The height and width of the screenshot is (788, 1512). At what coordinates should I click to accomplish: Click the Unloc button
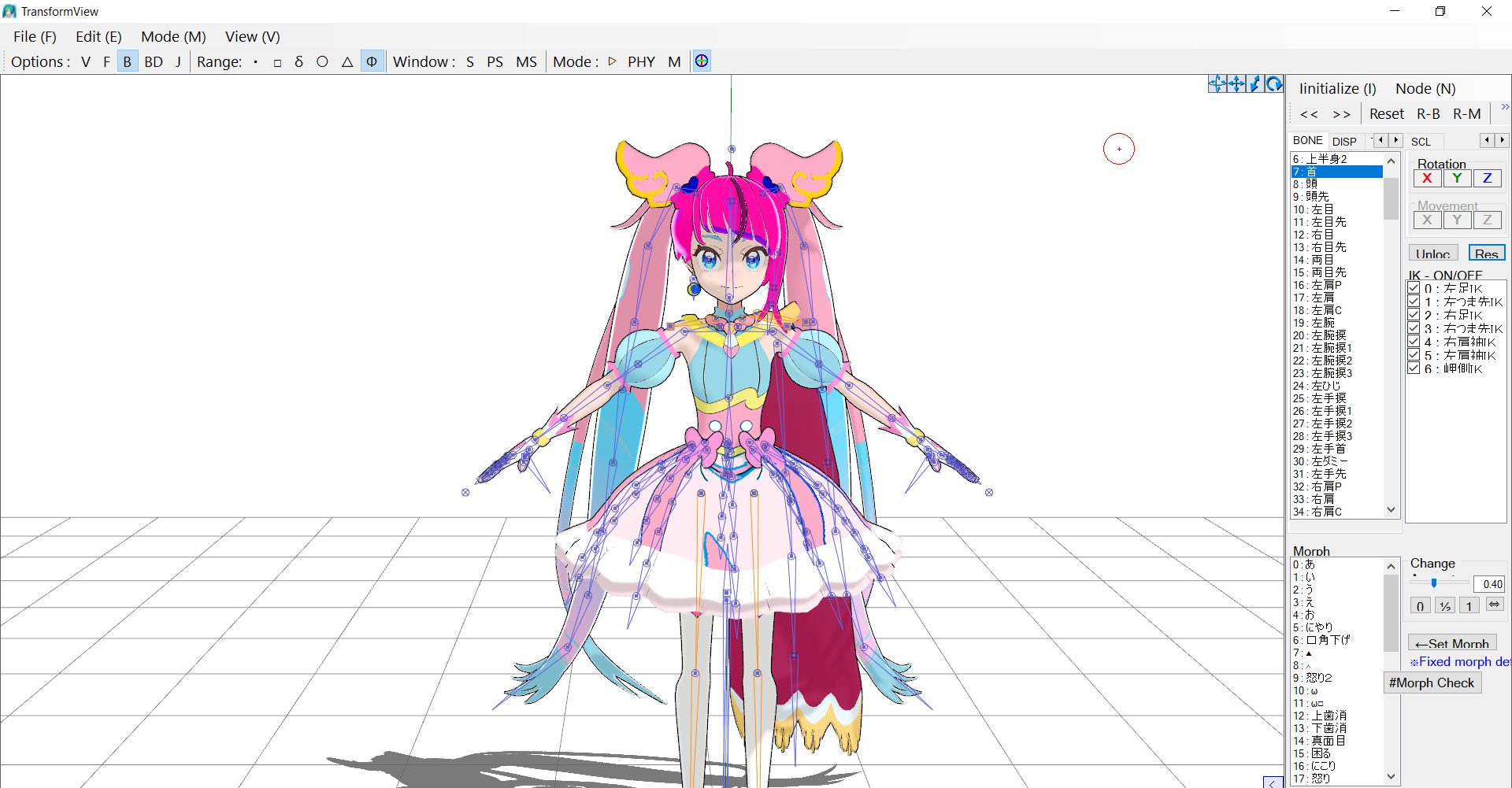(1432, 253)
